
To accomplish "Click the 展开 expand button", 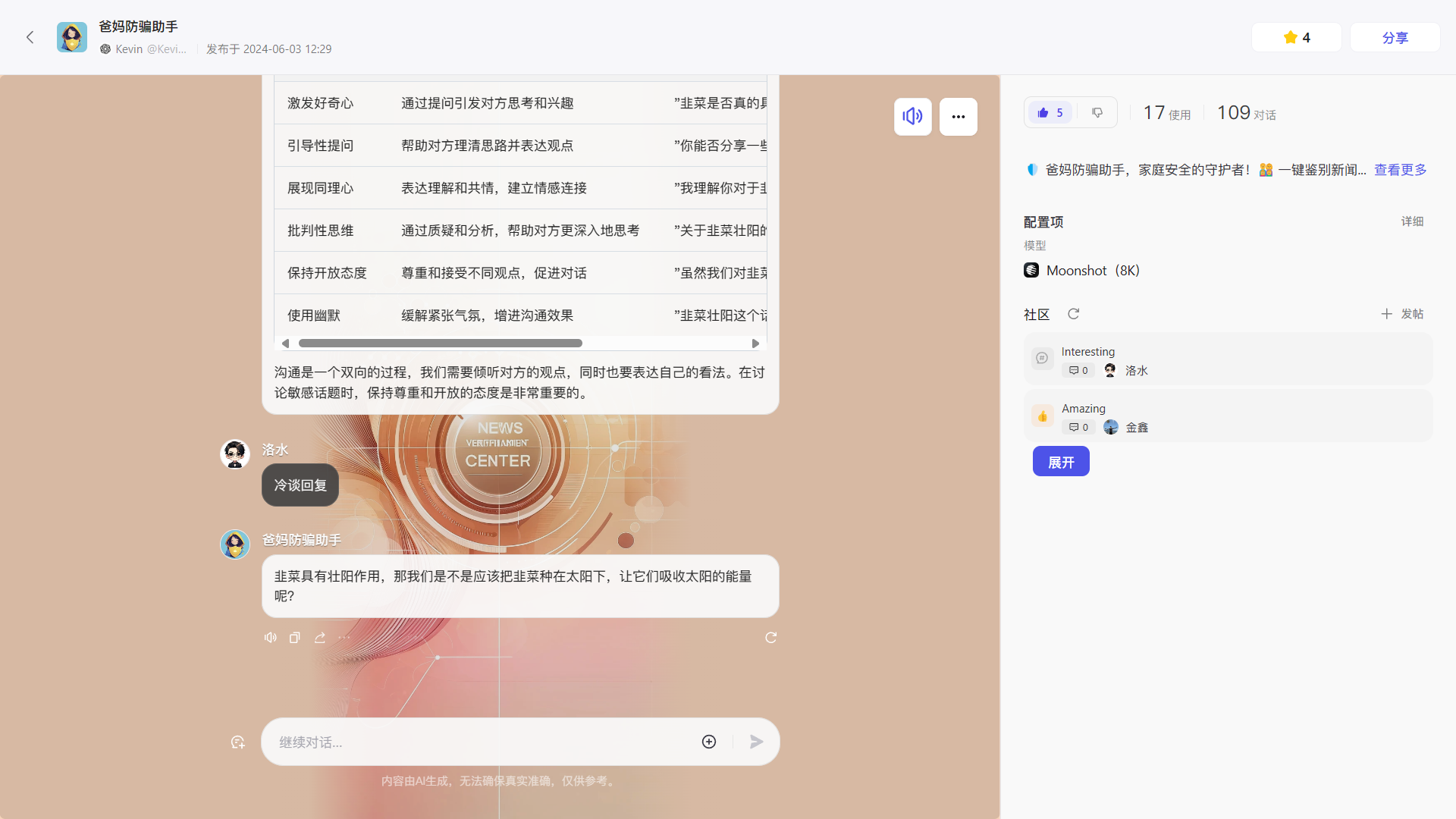I will point(1061,462).
